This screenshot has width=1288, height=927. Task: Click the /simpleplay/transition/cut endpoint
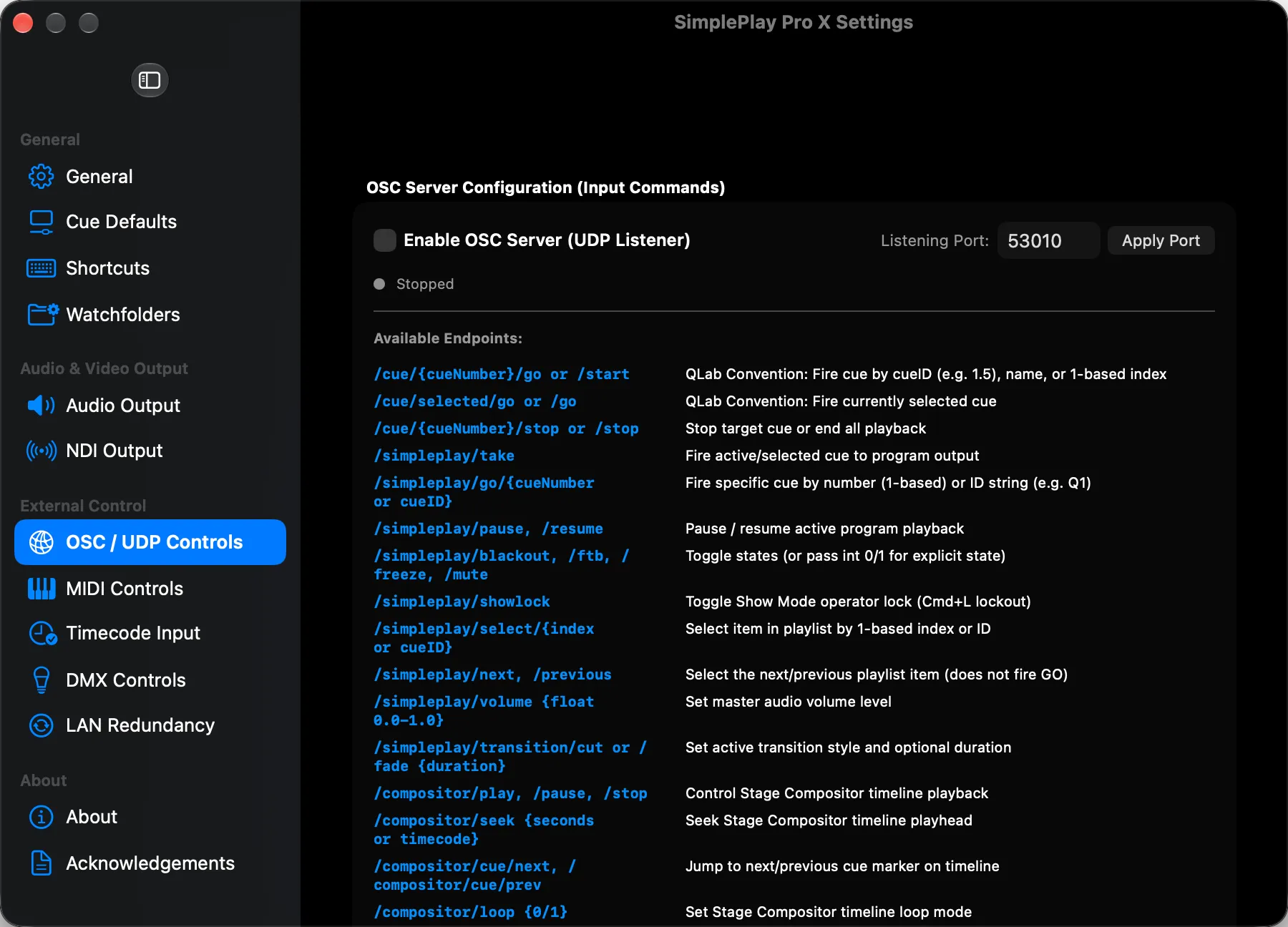510,757
